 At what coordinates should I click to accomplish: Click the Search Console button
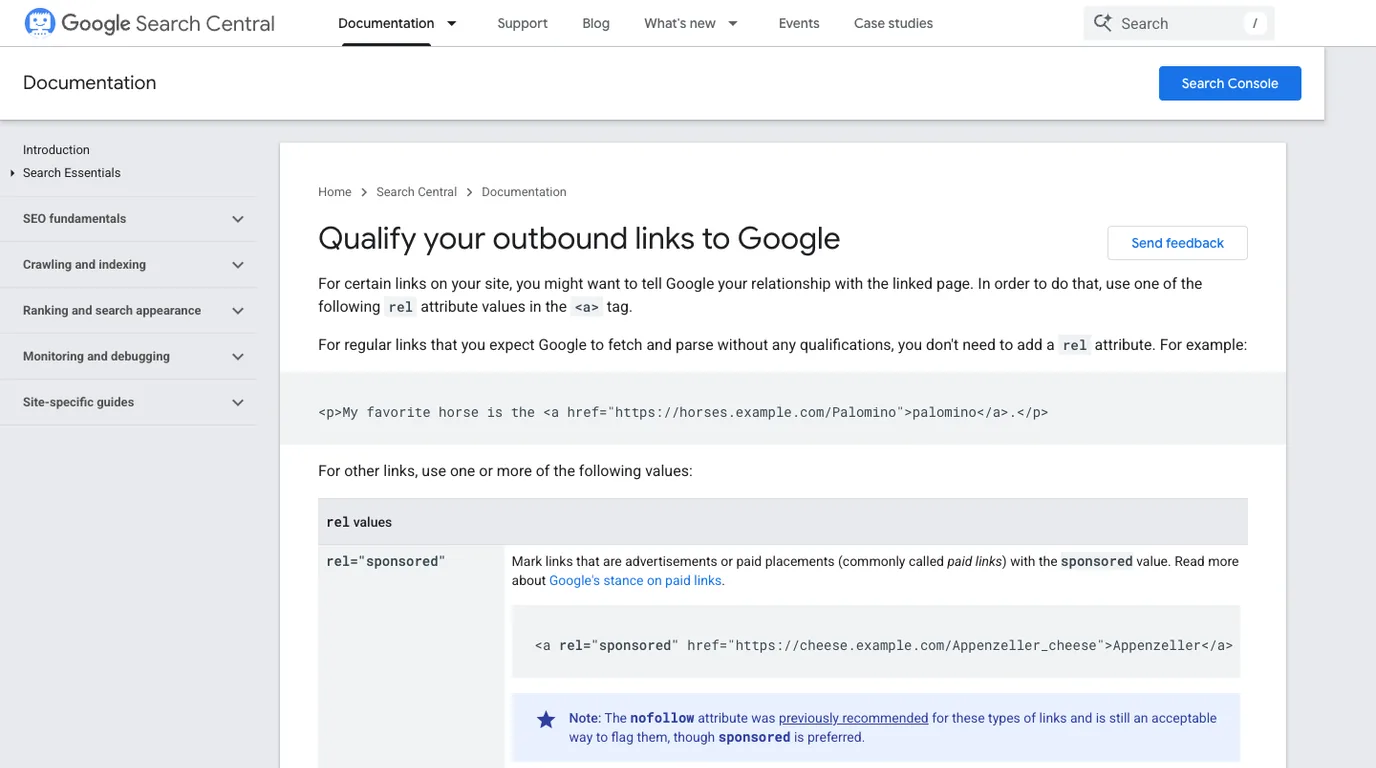click(1230, 83)
